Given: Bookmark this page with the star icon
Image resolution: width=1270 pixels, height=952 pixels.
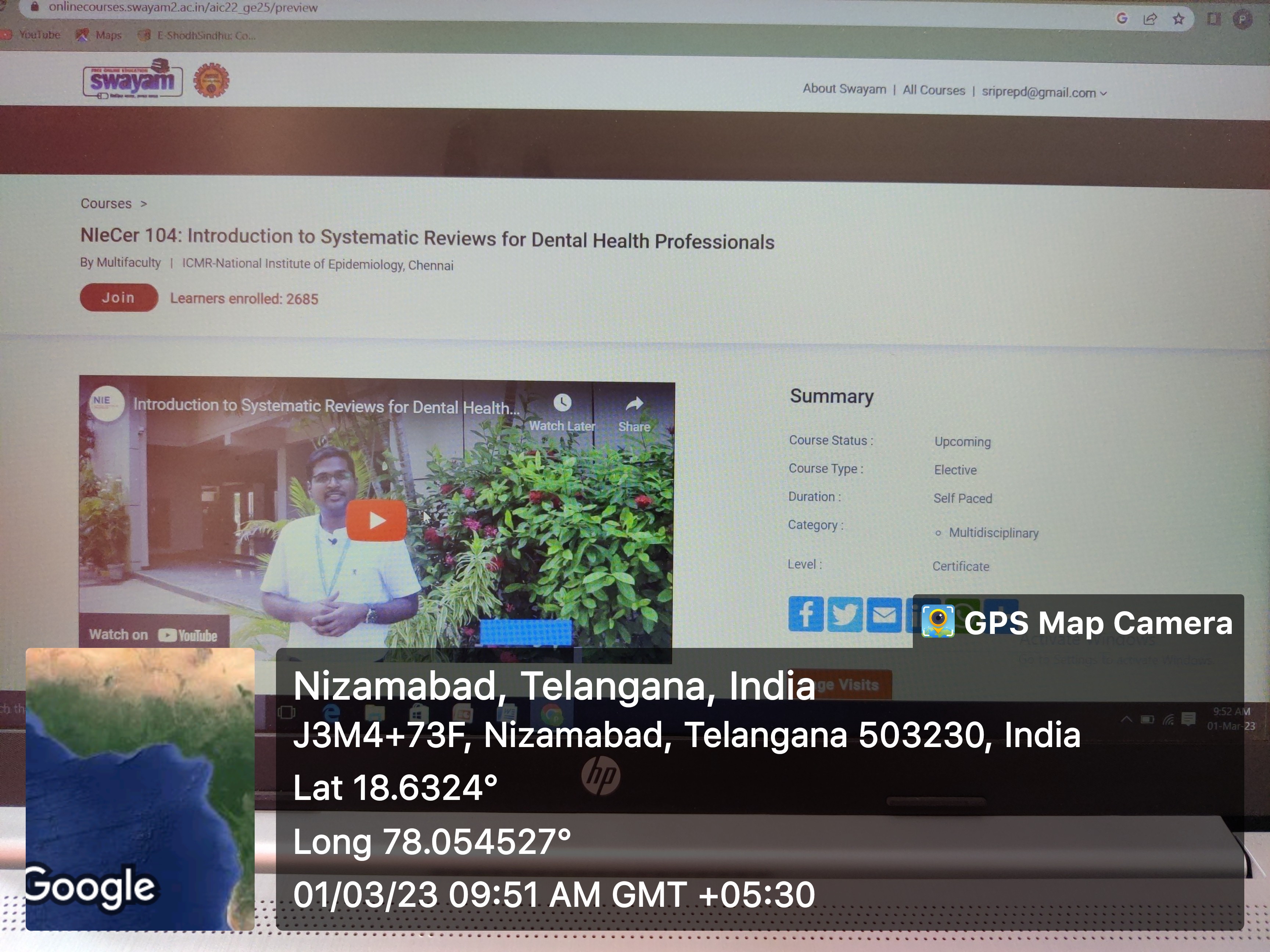Looking at the screenshot, I should click(x=1179, y=19).
